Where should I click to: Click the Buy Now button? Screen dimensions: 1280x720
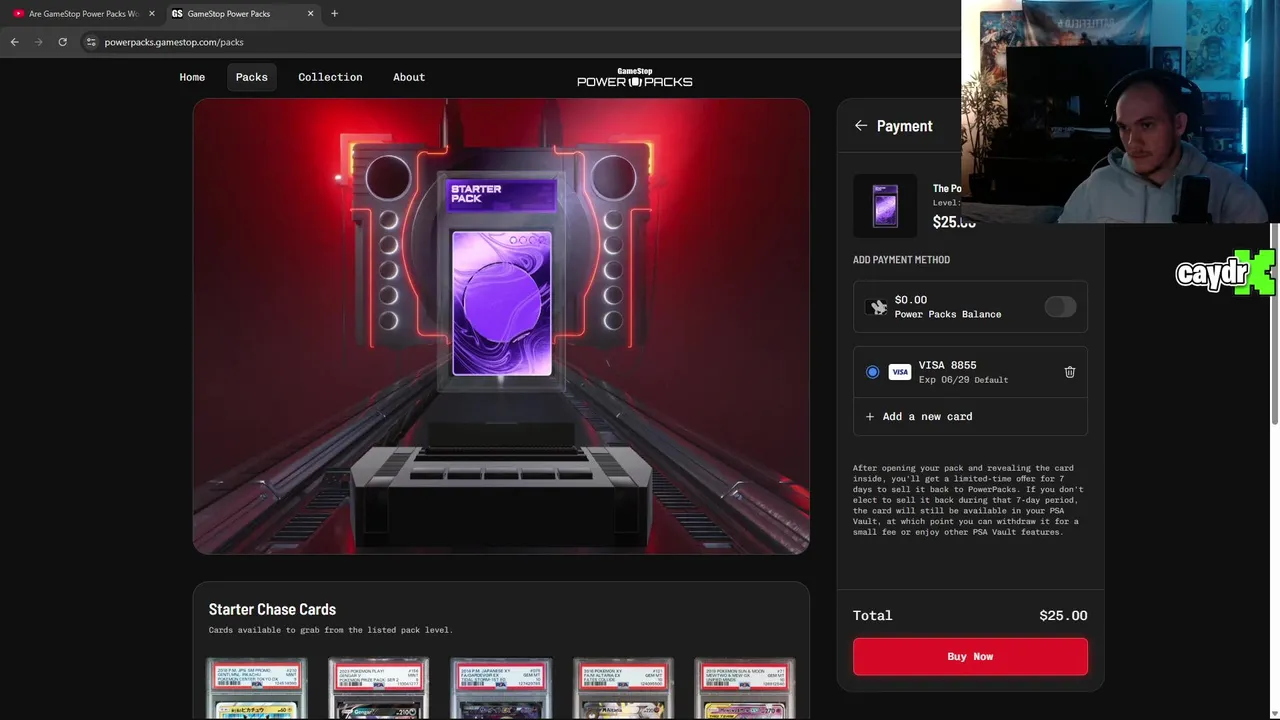pyautogui.click(x=970, y=657)
